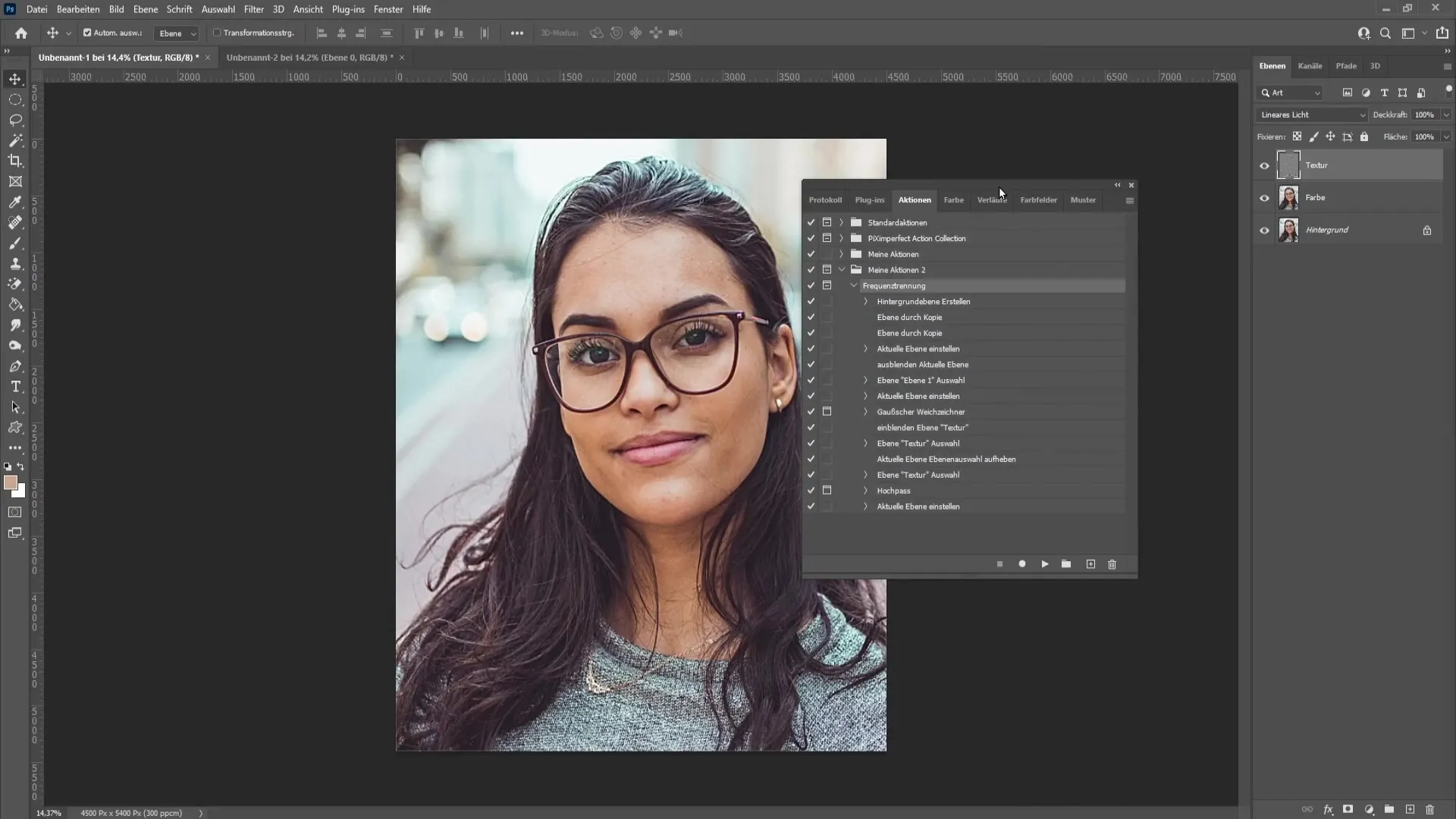
Task: Toggle Autom. ausw. checkbox
Action: point(87,33)
